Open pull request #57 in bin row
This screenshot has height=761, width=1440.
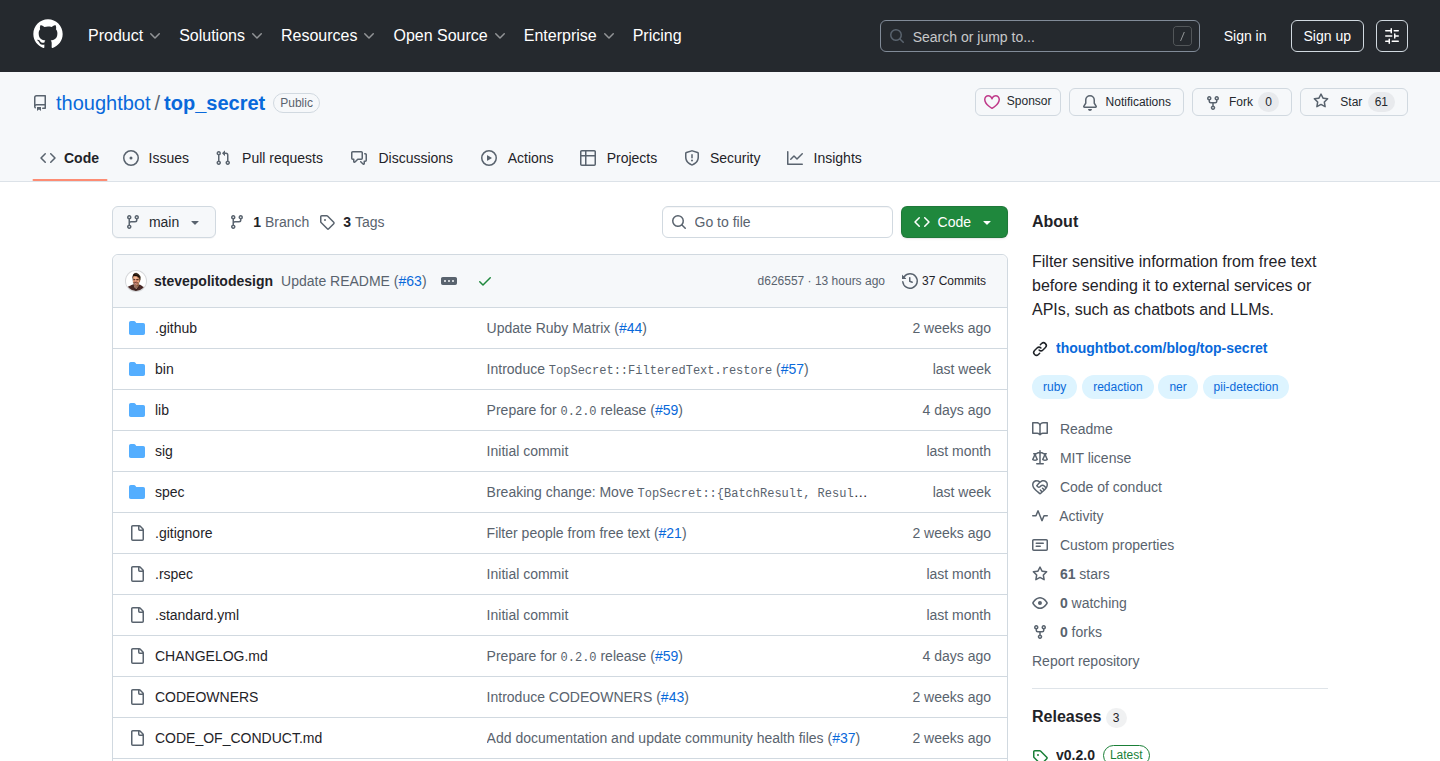tap(792, 369)
